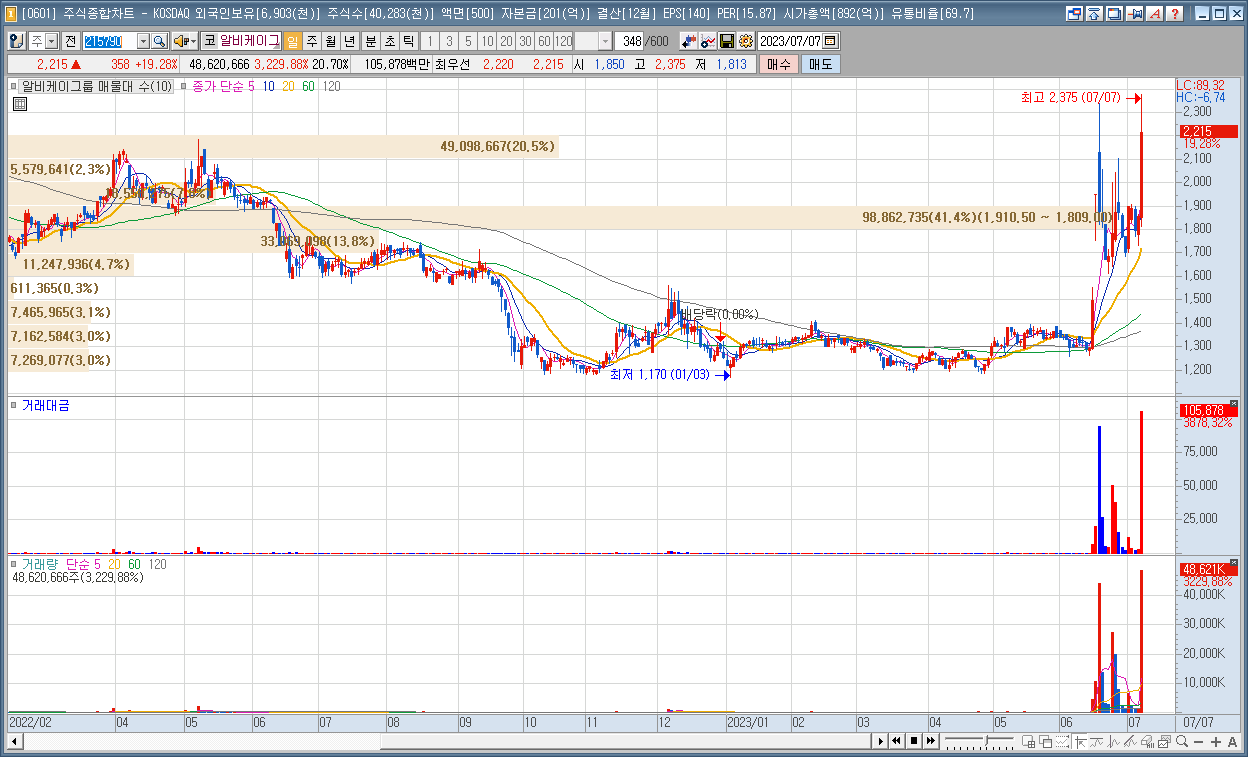
Task: Stop the chart replay
Action: coord(914,741)
